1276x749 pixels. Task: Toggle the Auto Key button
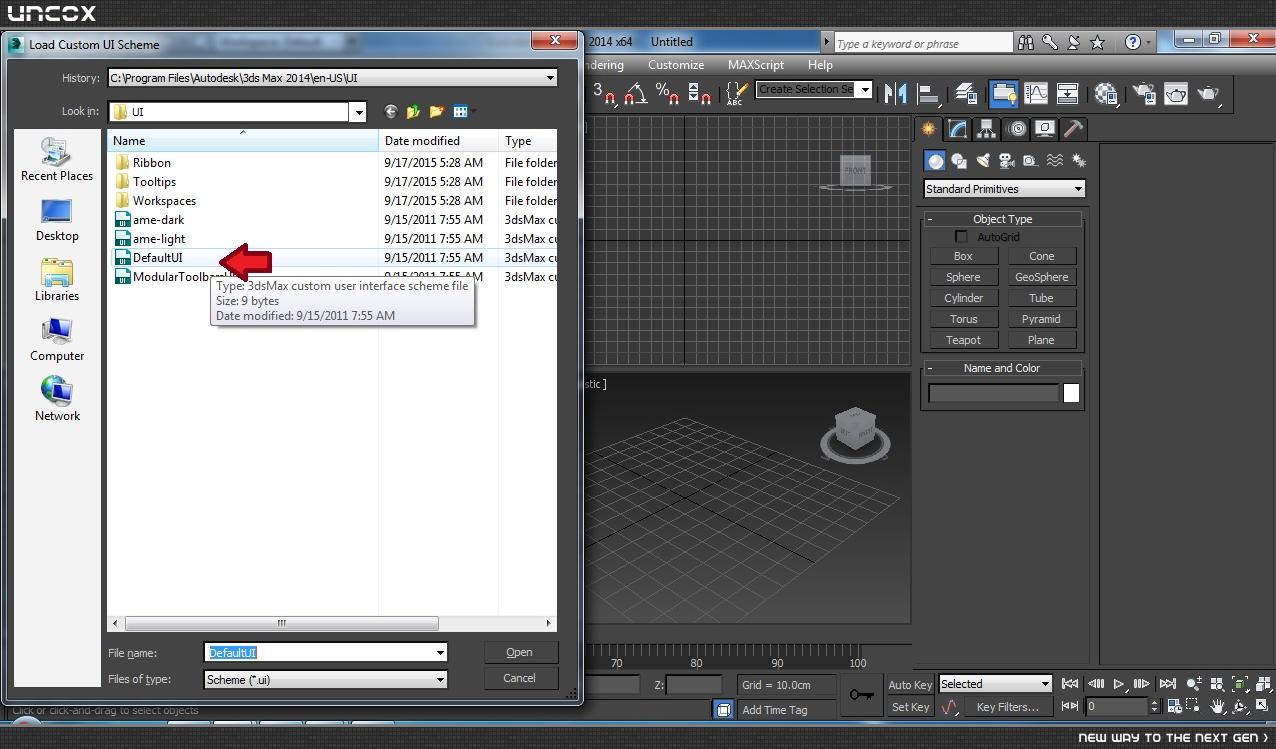[910, 685]
